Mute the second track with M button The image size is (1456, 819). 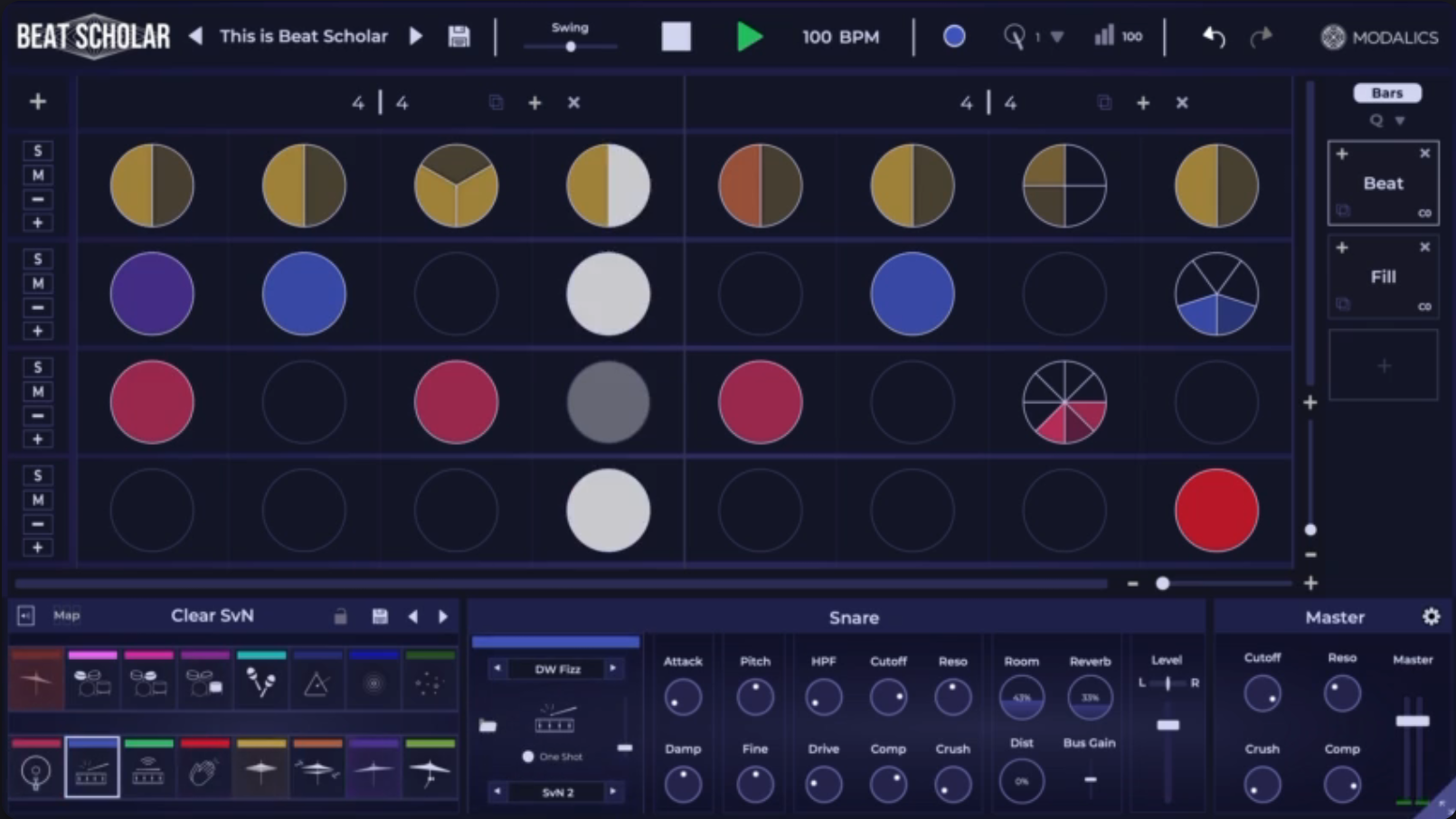tap(38, 283)
